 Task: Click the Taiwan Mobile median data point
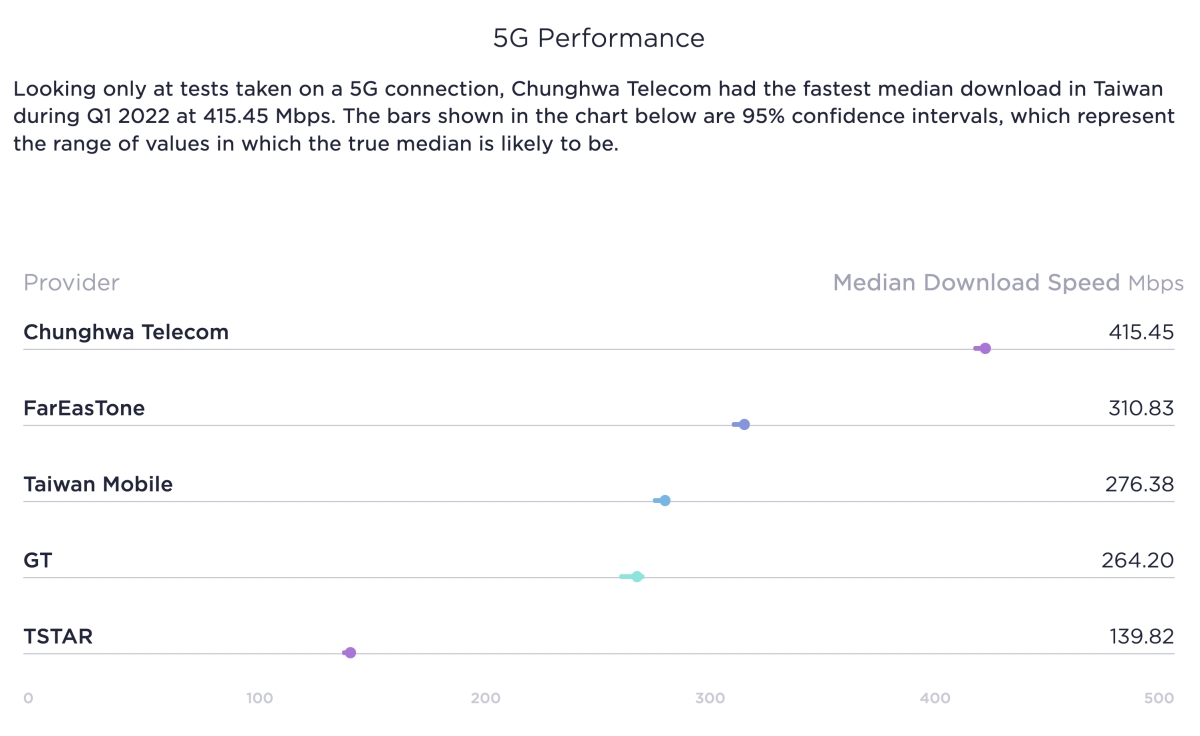665,500
